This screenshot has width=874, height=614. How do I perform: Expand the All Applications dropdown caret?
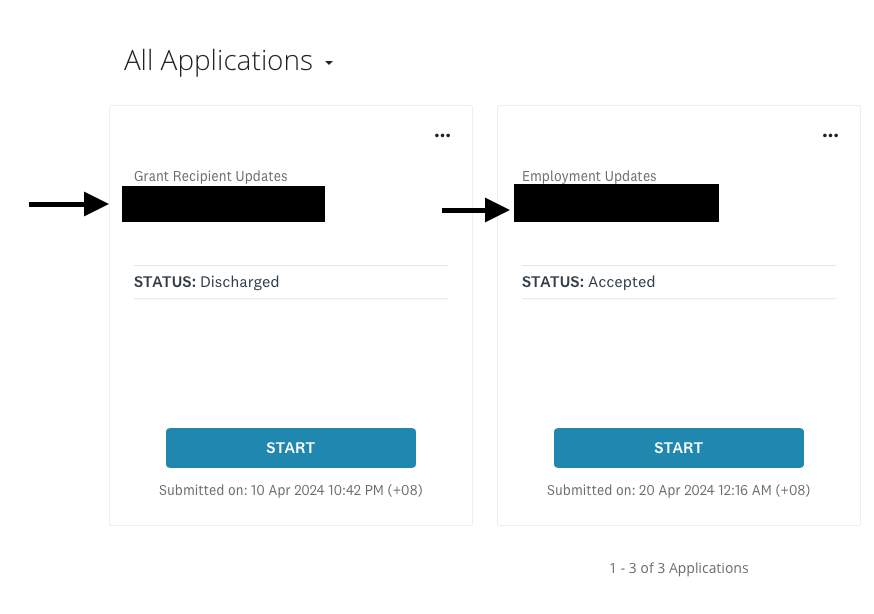(329, 64)
